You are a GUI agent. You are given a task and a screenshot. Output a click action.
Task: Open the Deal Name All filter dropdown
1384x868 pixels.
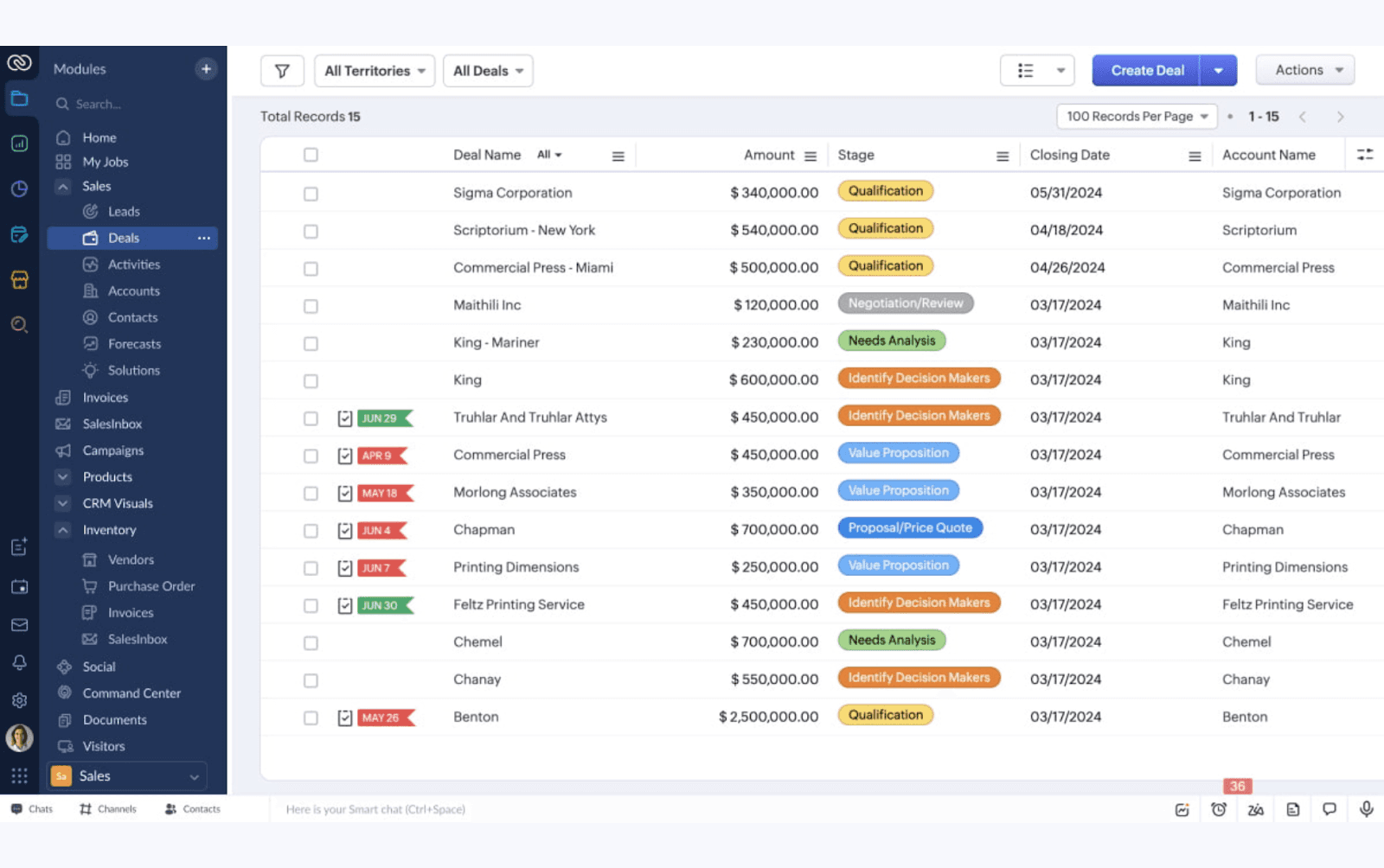pos(549,155)
